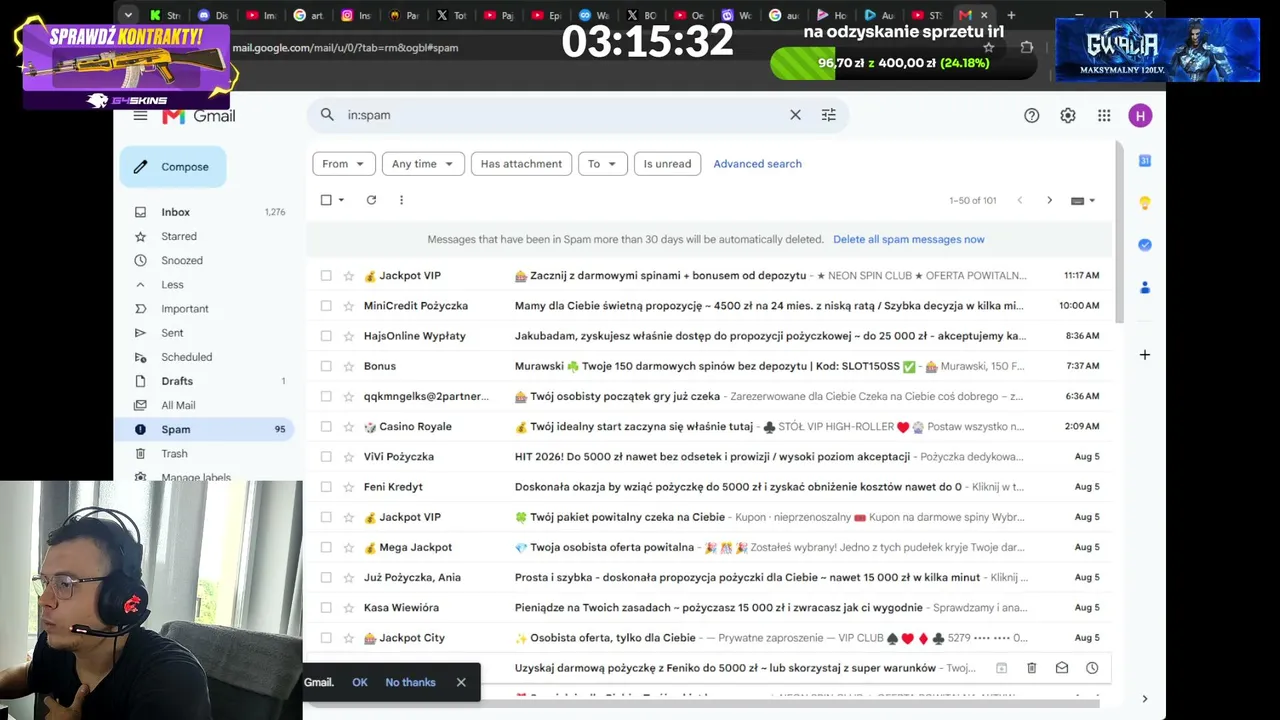Open the Google account avatar
The width and height of the screenshot is (1280, 720).
(1140, 116)
